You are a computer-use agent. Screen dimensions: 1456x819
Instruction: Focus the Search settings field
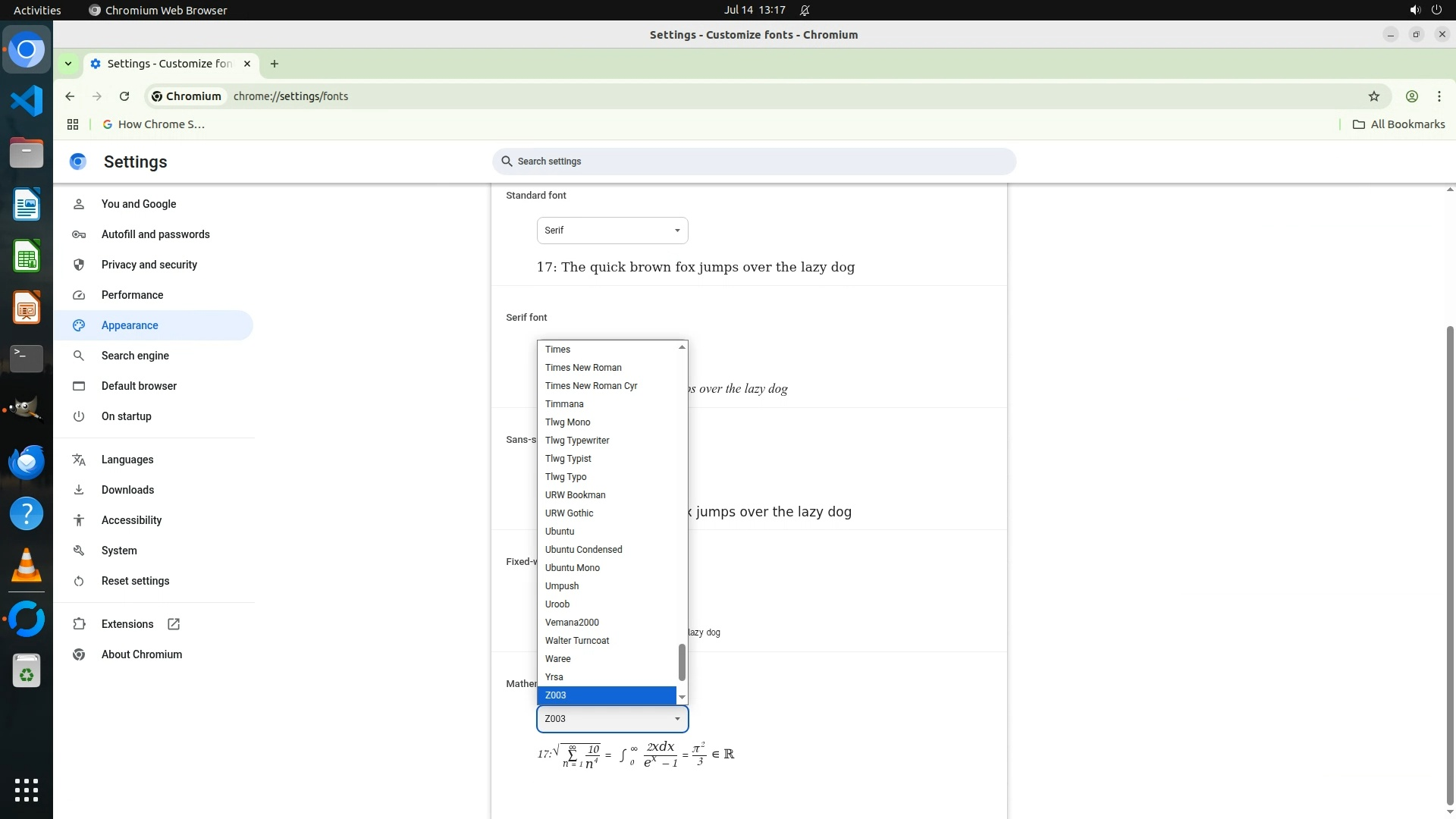754,162
